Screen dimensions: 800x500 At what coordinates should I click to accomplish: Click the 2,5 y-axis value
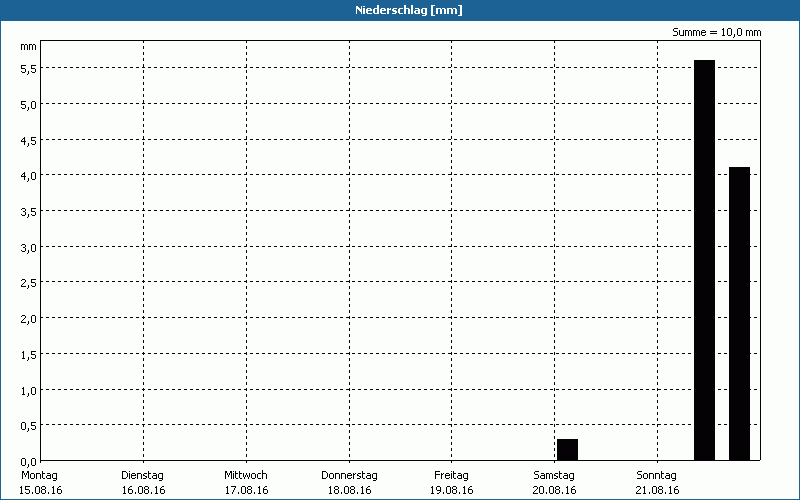(28, 283)
